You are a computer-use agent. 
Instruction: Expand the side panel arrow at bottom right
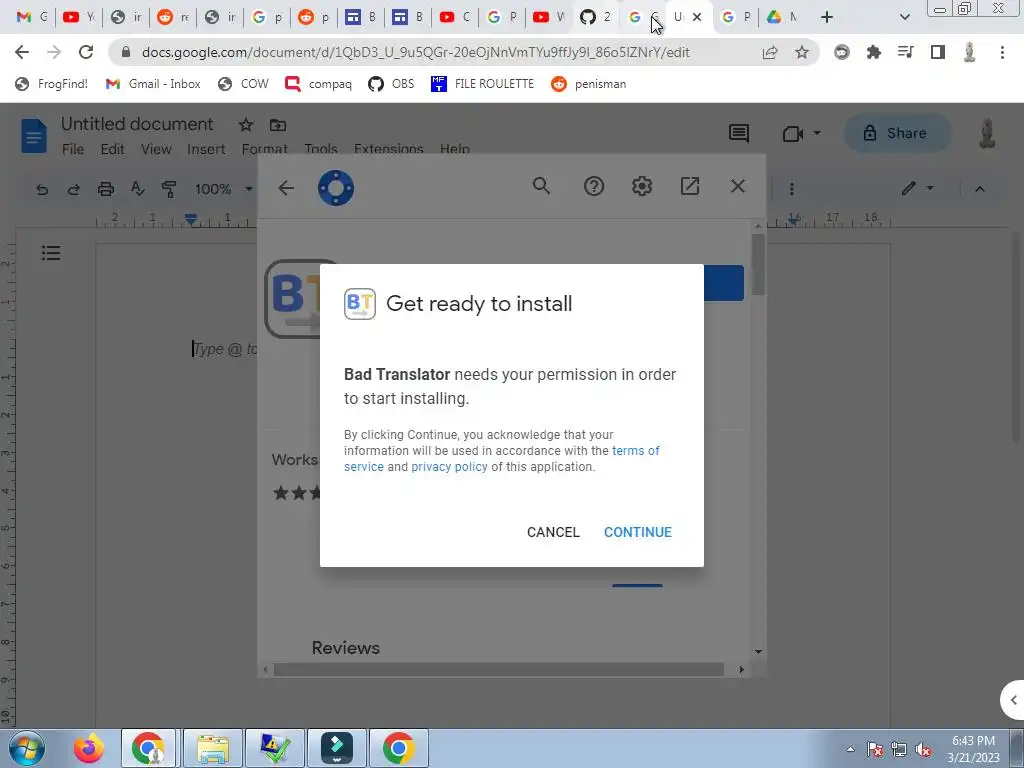1013,700
